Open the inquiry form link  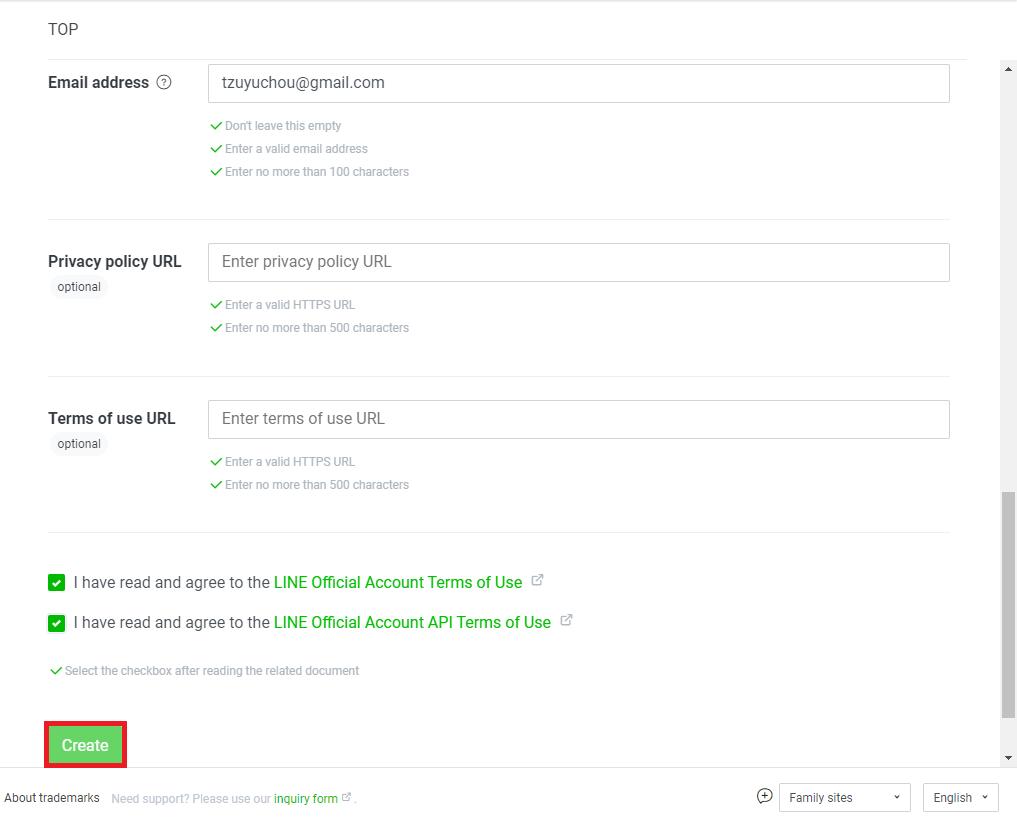coord(305,798)
